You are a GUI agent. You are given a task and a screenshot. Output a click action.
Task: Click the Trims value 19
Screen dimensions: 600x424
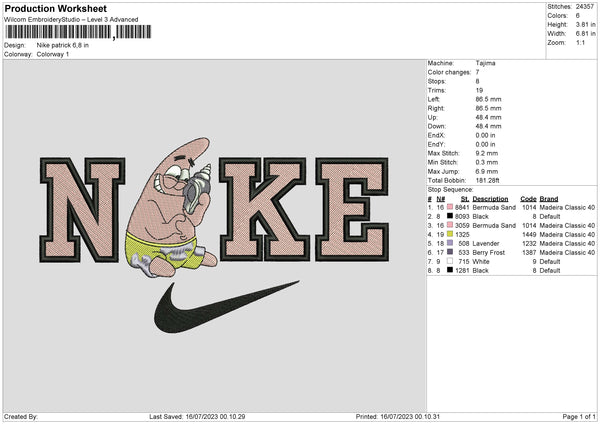479,90
